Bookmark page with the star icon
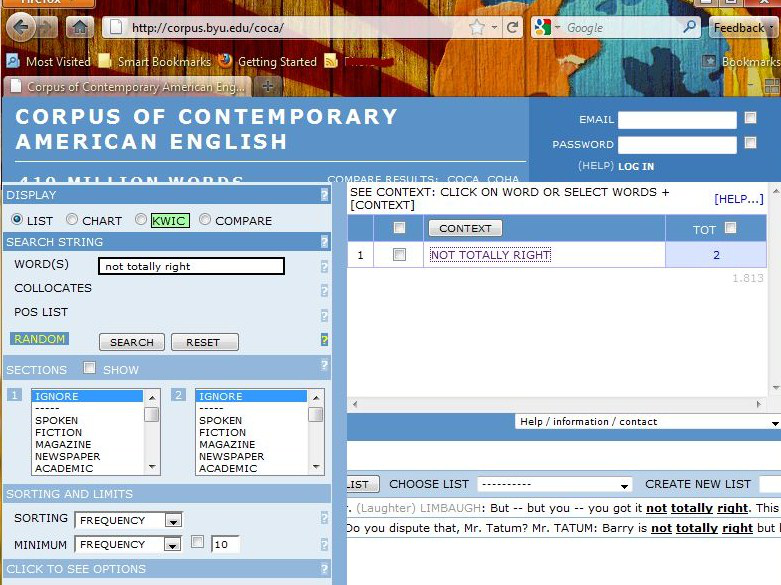Screen dimensions: 781x585 coord(477,27)
